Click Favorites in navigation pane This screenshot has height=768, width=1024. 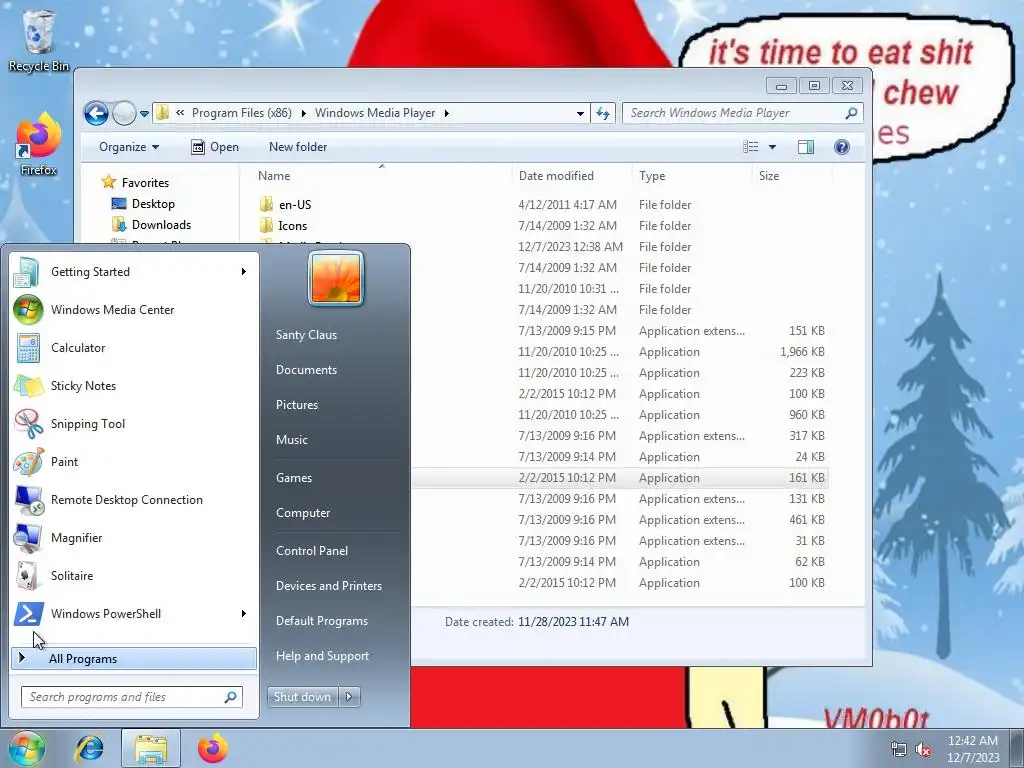135,182
